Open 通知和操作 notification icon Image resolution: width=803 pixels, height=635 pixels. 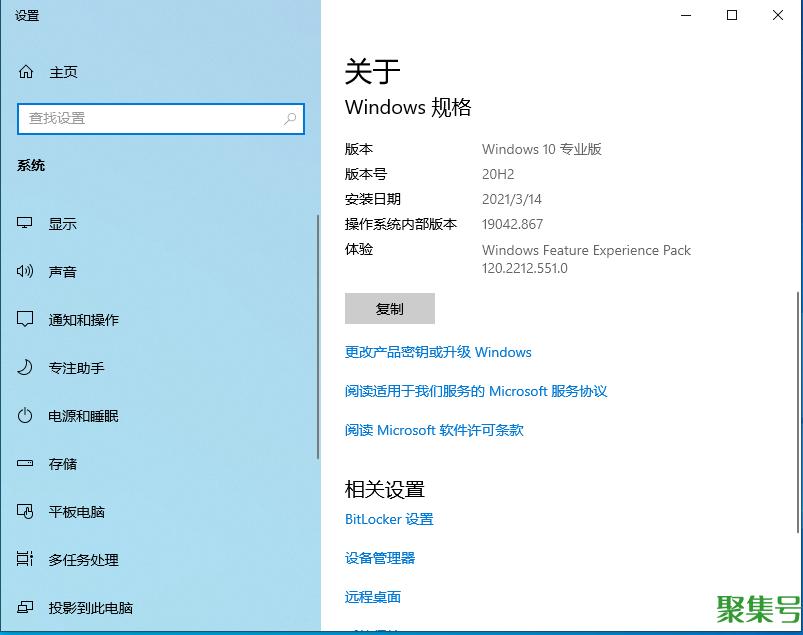tap(26, 320)
